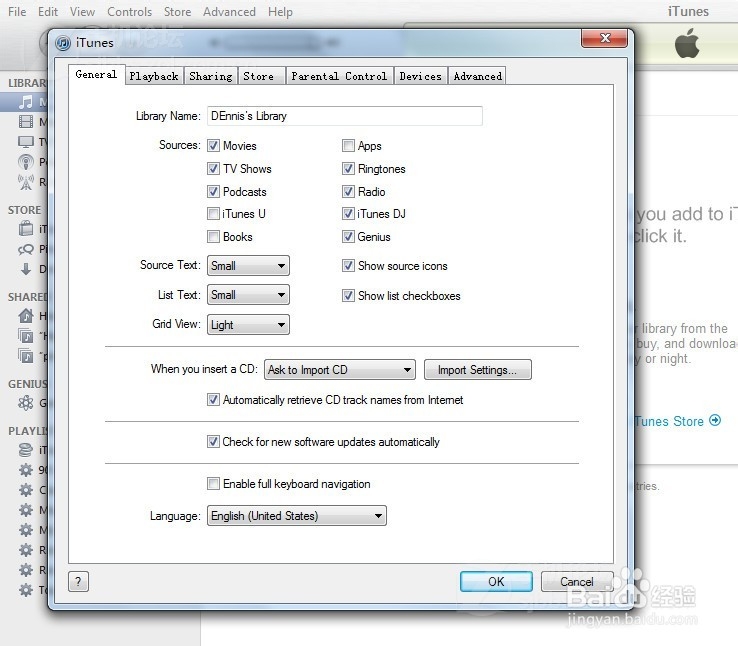738x646 pixels.
Task: Open the Grid View dropdown
Action: tap(248, 325)
